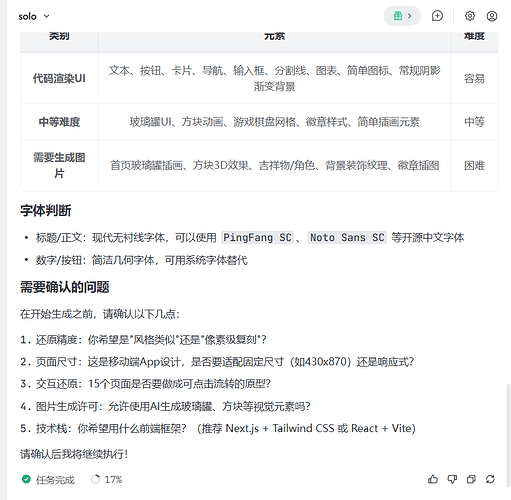
Task: Click the green gift icon button
Action: pyautogui.click(x=402, y=16)
